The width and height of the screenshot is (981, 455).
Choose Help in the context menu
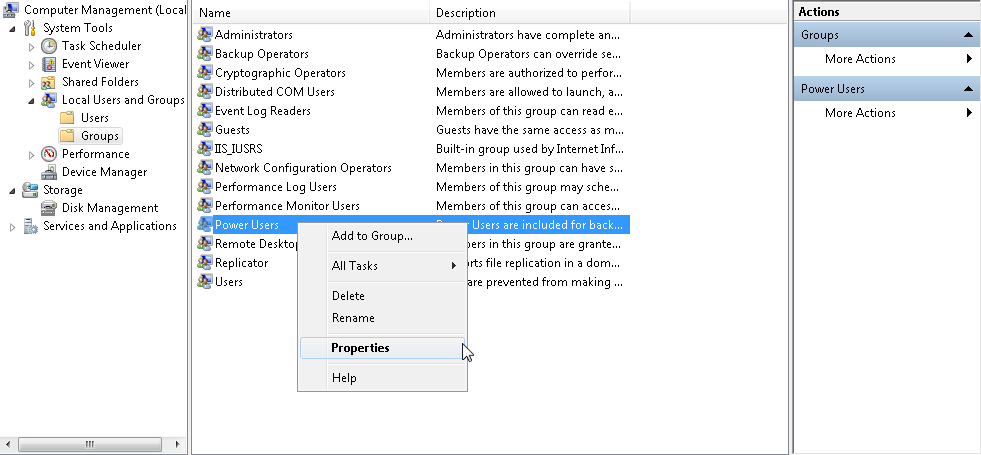click(382, 378)
